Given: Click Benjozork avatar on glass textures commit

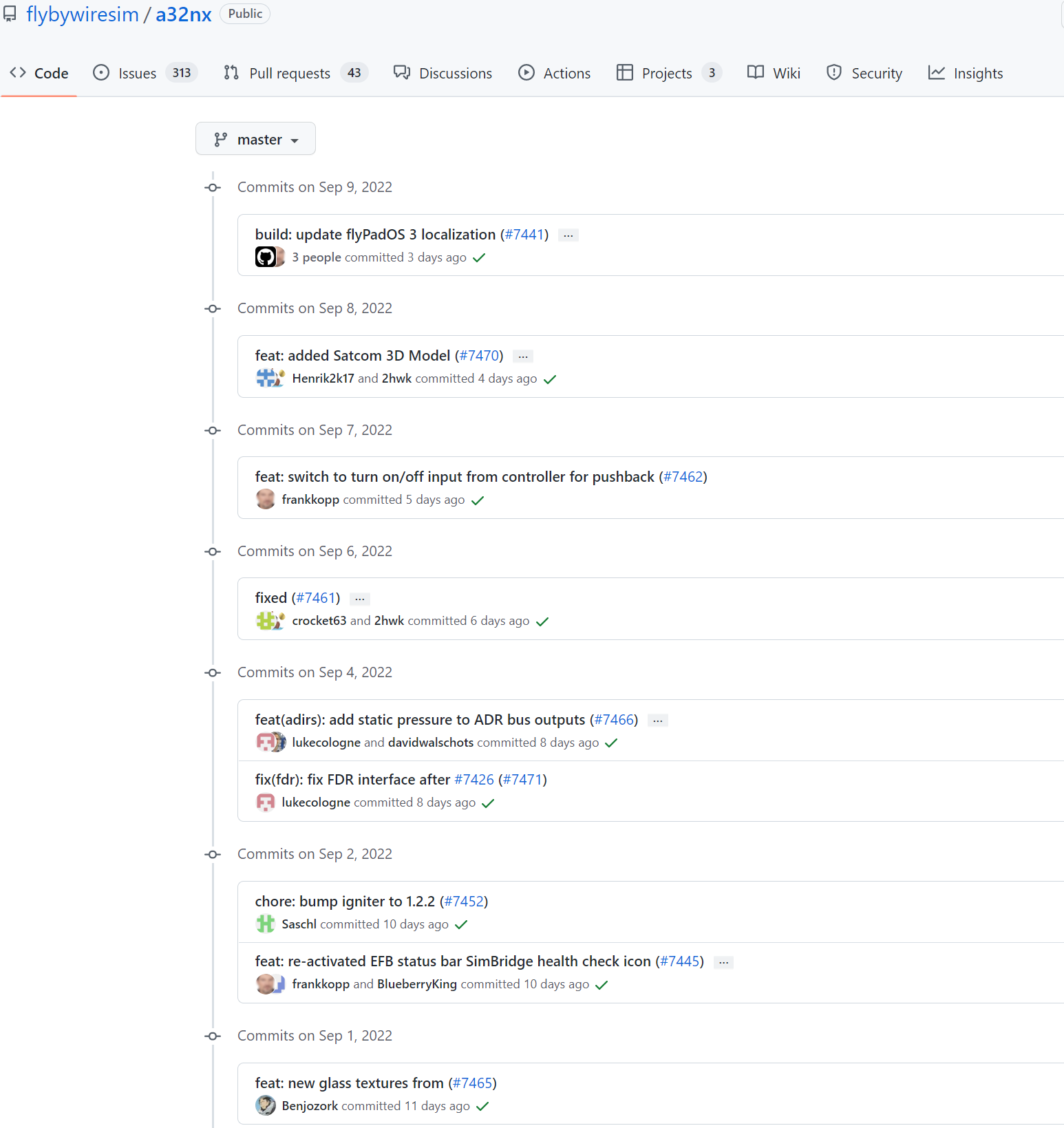Looking at the screenshot, I should click(x=266, y=1106).
